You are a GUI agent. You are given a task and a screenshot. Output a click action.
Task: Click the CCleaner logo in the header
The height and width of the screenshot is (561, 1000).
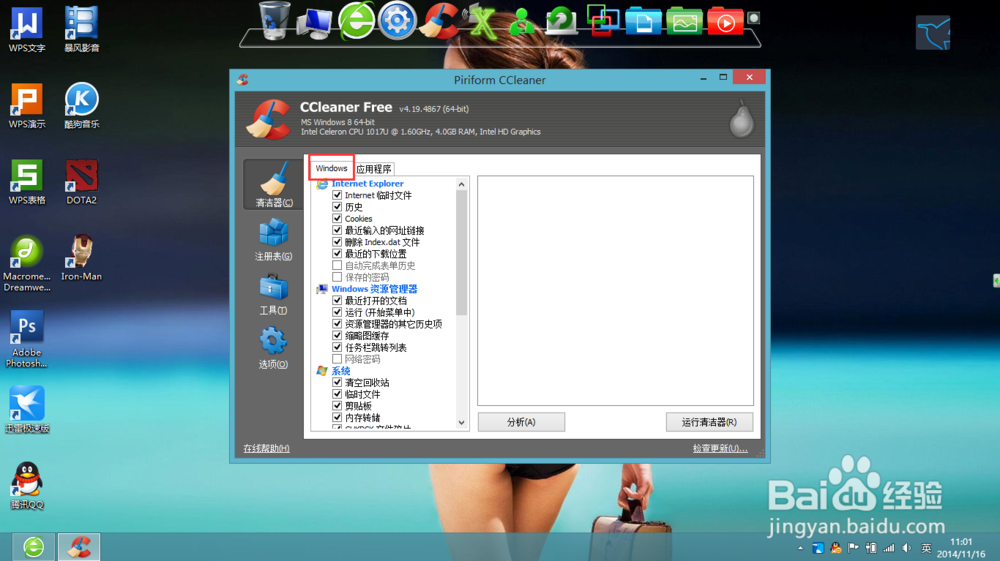coord(268,119)
